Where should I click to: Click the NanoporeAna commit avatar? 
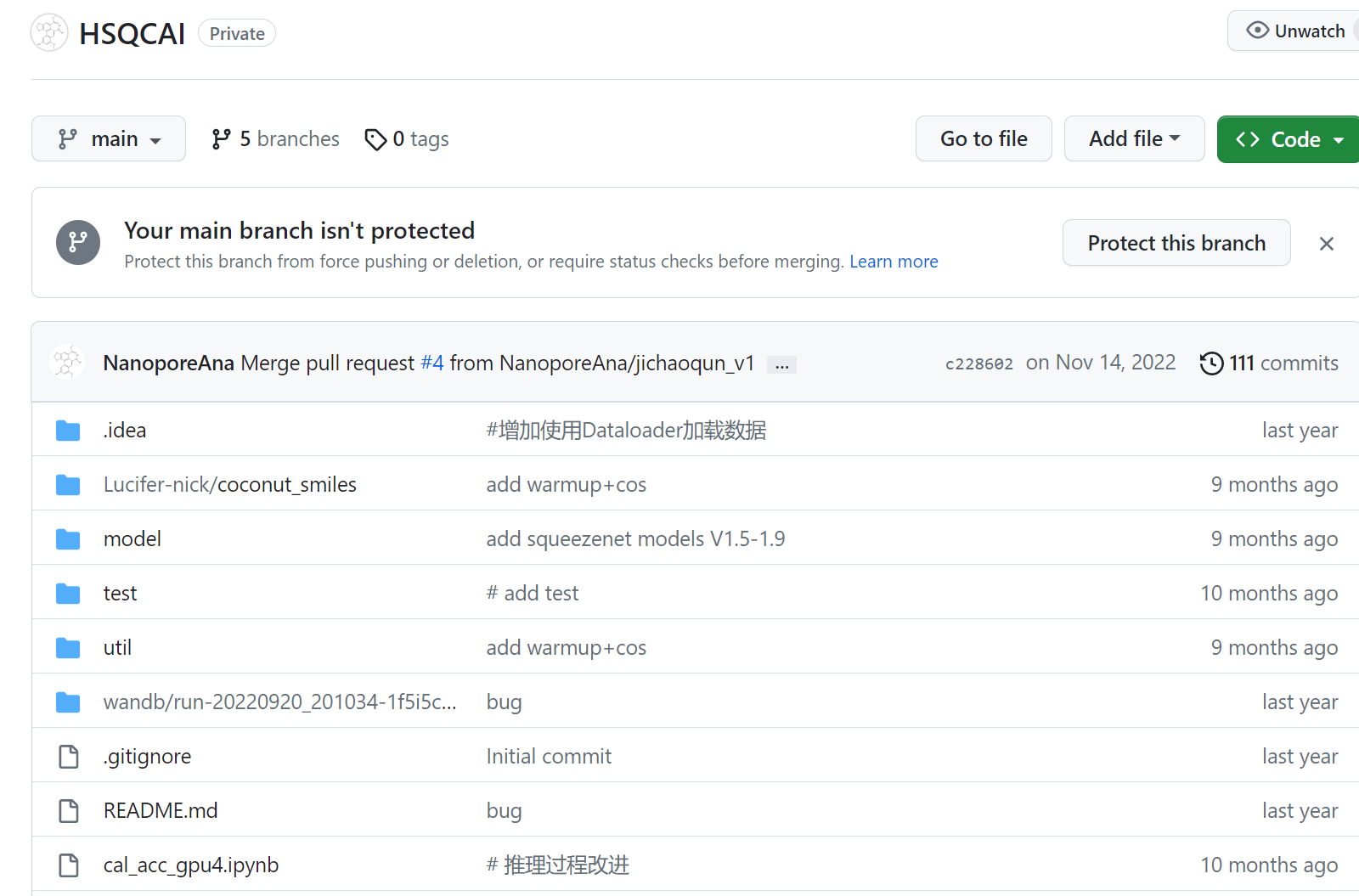tap(67, 362)
